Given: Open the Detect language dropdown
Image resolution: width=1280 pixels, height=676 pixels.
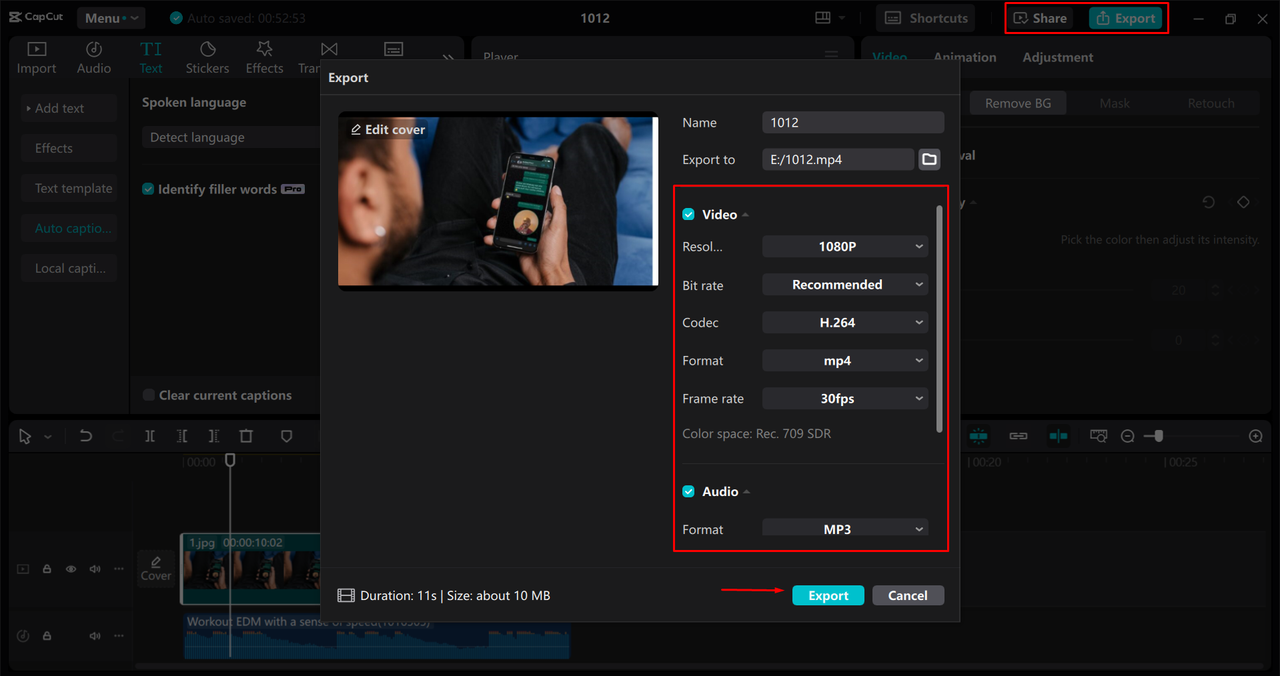Looking at the screenshot, I should point(230,138).
